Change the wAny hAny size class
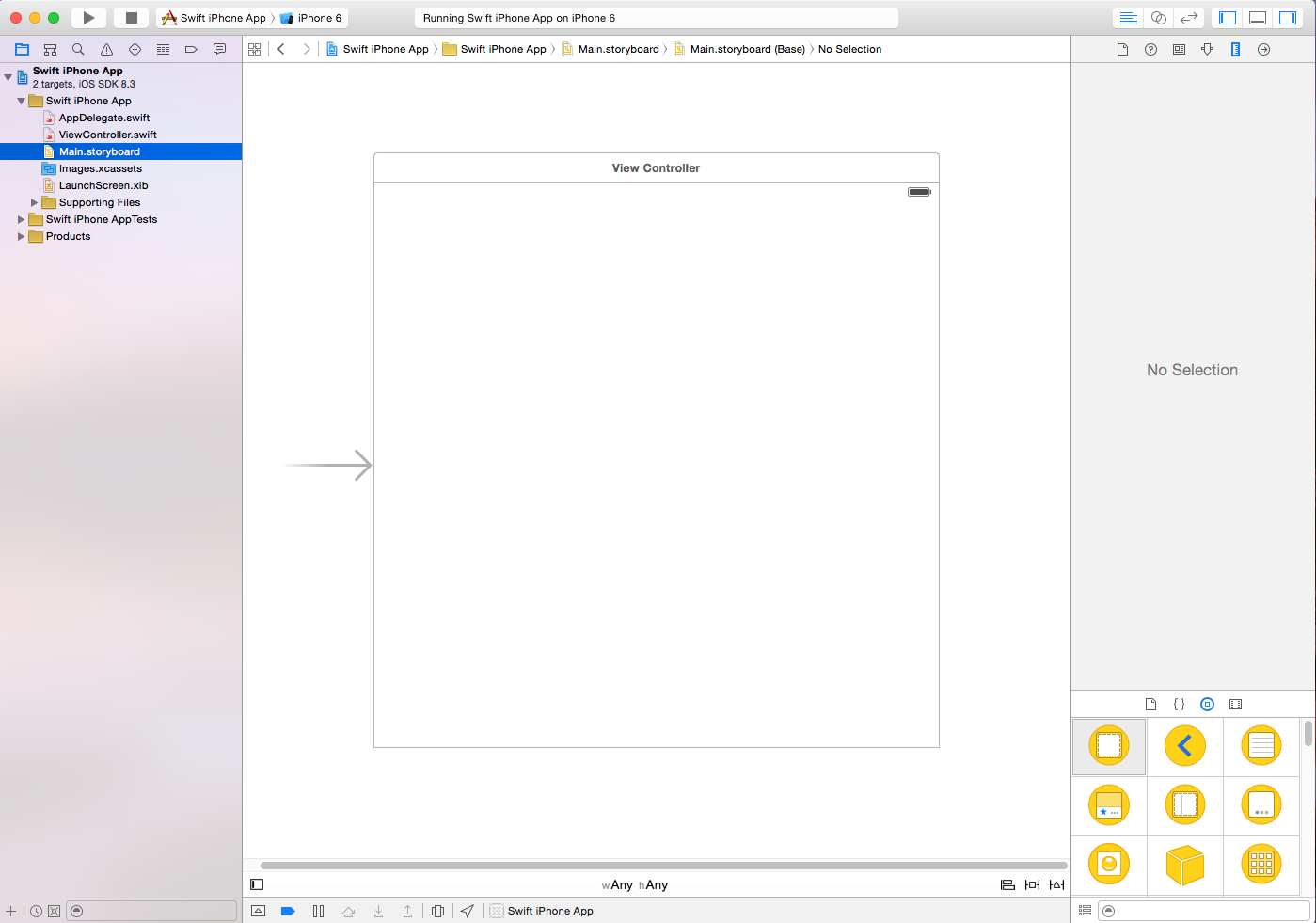 point(635,884)
